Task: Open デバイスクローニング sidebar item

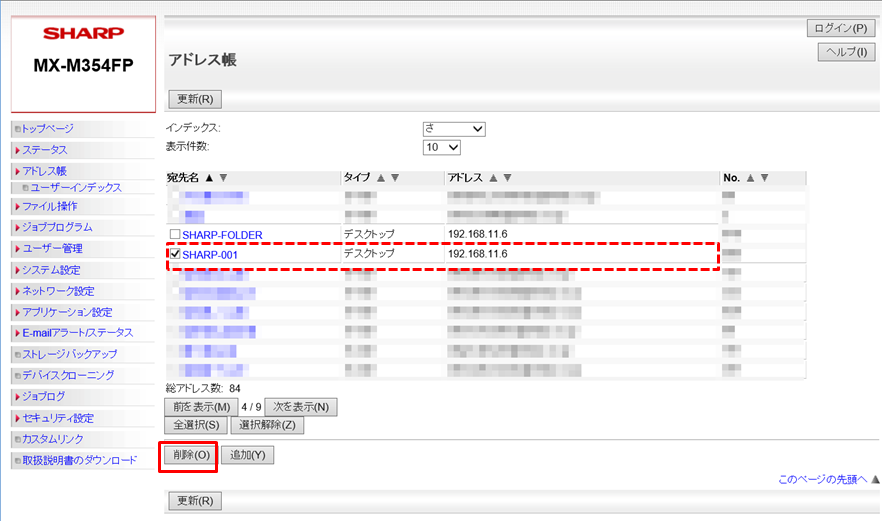Action: pyautogui.click(x=68, y=375)
